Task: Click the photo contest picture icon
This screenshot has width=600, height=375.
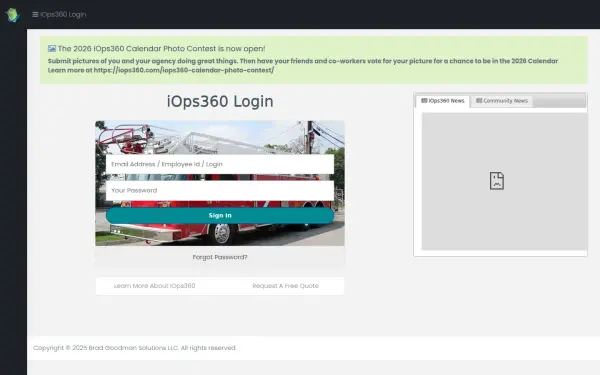Action: pyautogui.click(x=52, y=49)
